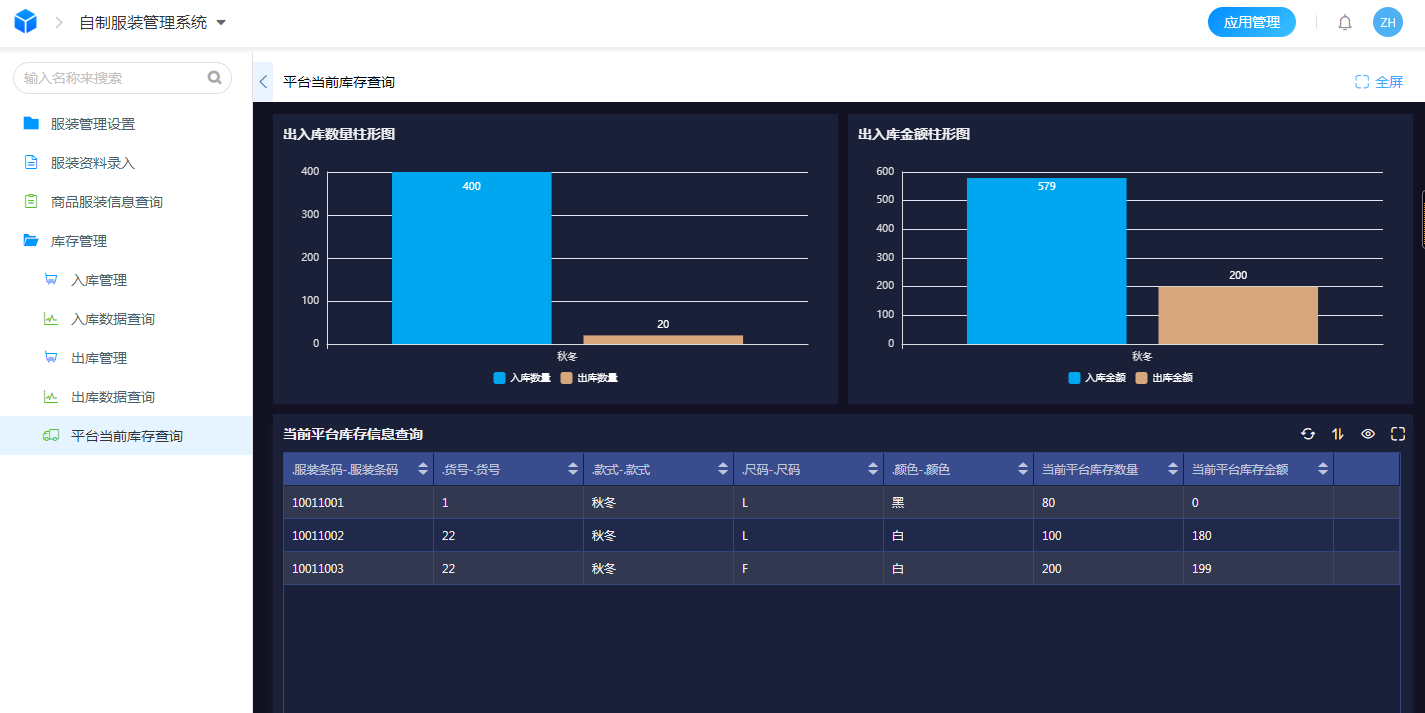Viewport: 1425px width, 713px height.
Task: Open the 自制服装管理系统 dropdown arrow
Action: click(221, 22)
